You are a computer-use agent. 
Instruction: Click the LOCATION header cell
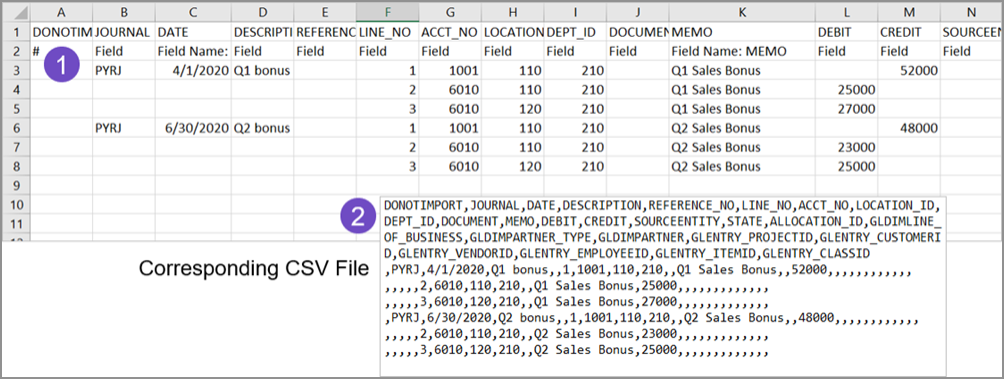pos(513,31)
